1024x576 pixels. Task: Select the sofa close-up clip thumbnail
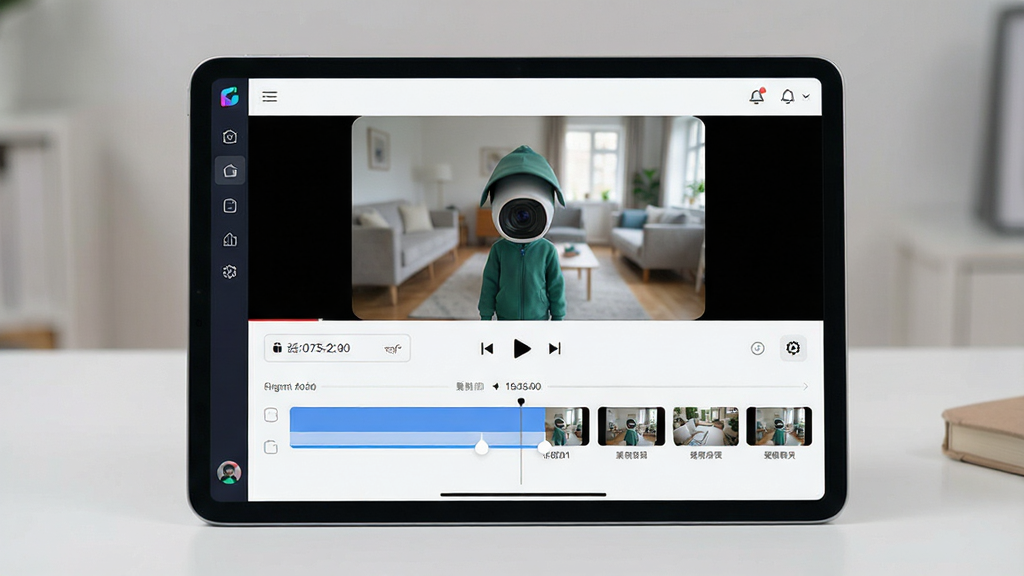coord(706,426)
